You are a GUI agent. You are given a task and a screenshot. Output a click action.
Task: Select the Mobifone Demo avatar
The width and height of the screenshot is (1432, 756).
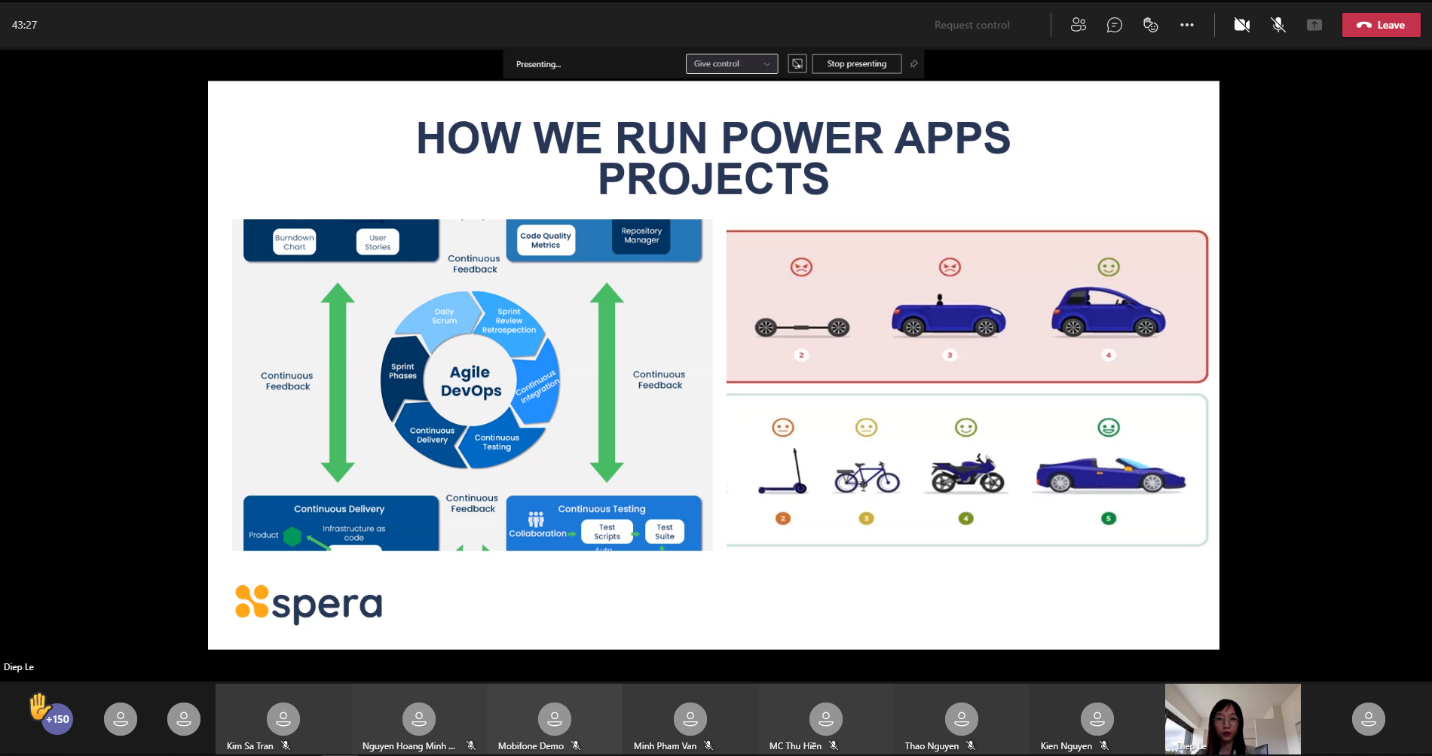tap(554, 719)
